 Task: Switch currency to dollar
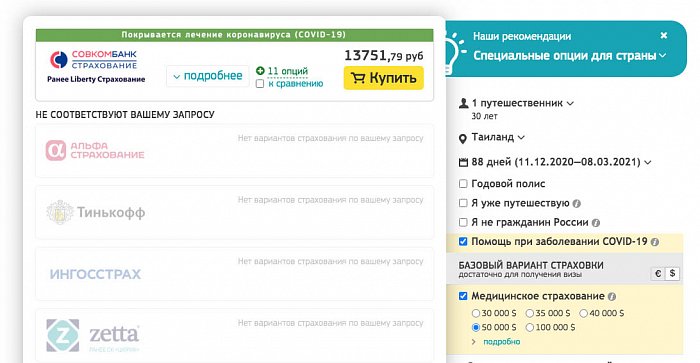click(672, 273)
